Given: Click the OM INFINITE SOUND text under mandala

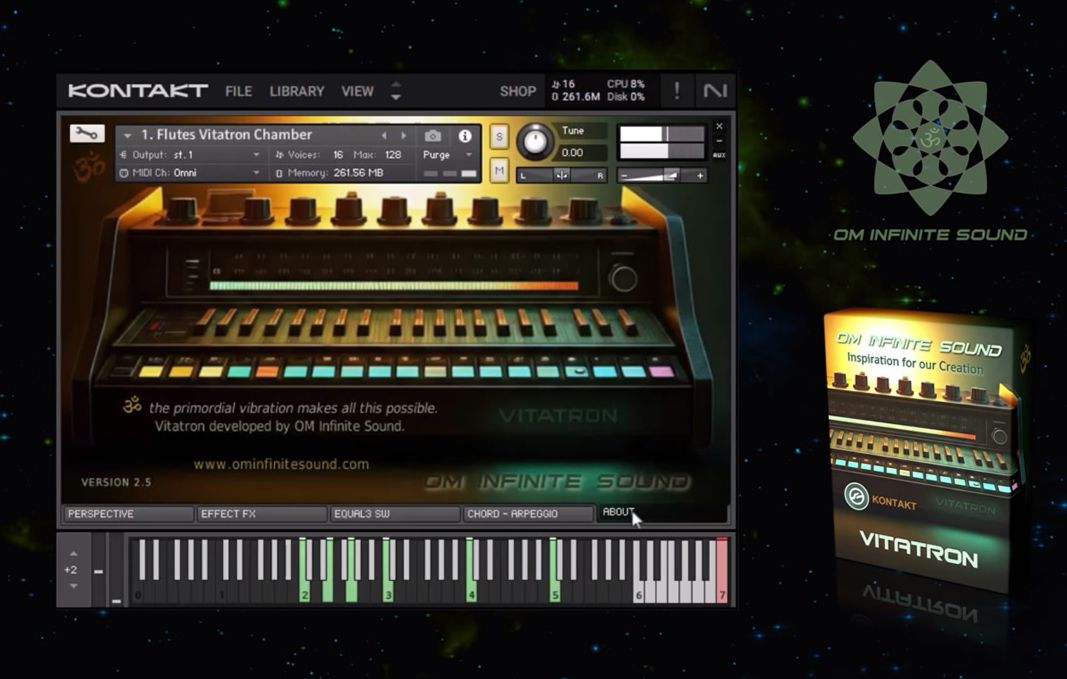Looking at the screenshot, I should click(930, 235).
